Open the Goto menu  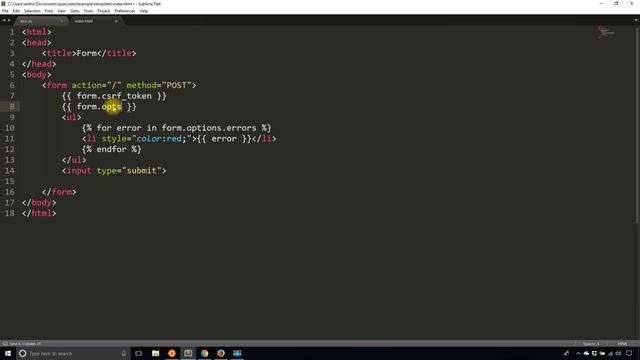(75, 11)
